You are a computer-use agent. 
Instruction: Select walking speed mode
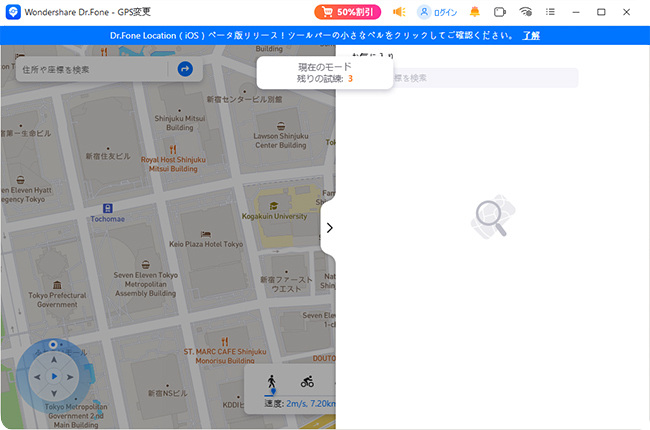[x=270, y=382]
